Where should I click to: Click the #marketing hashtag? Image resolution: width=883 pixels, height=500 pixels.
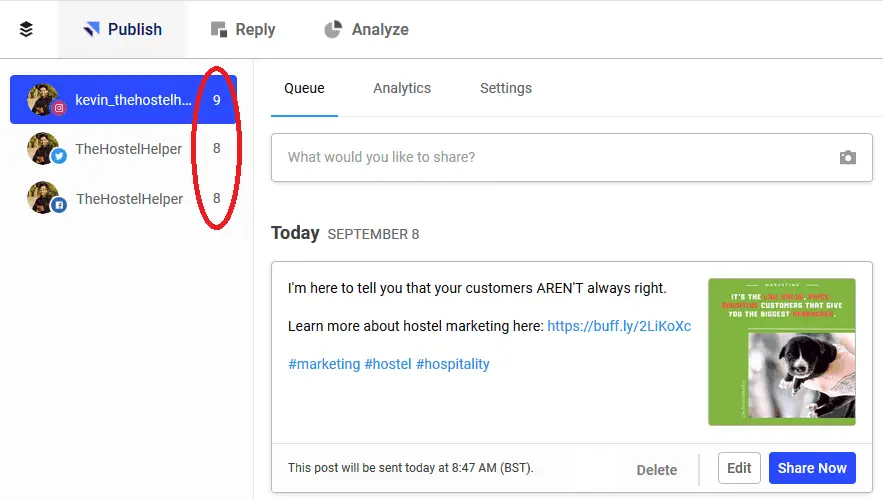click(324, 364)
